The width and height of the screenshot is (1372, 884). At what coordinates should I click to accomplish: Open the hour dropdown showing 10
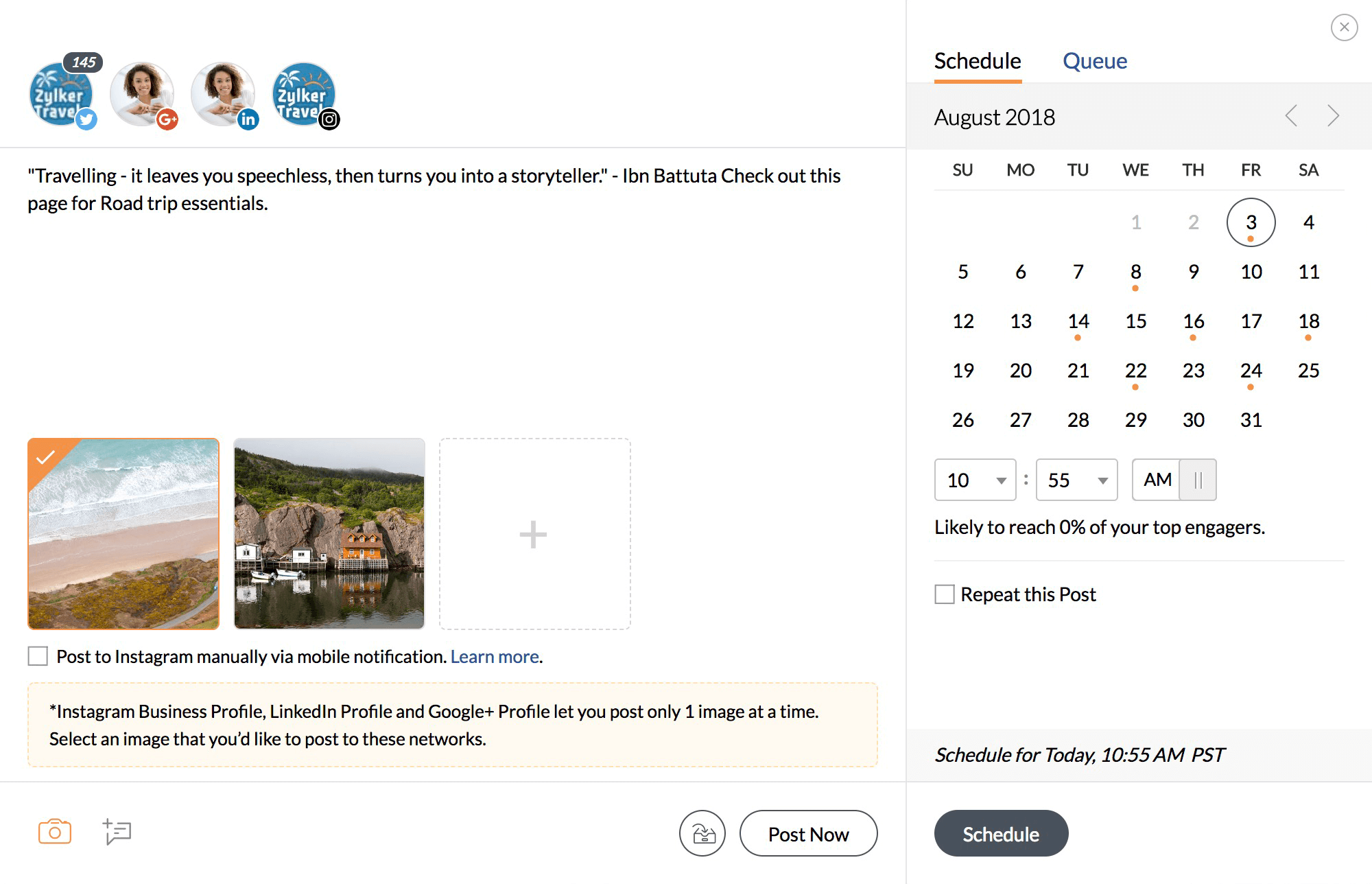click(x=975, y=480)
